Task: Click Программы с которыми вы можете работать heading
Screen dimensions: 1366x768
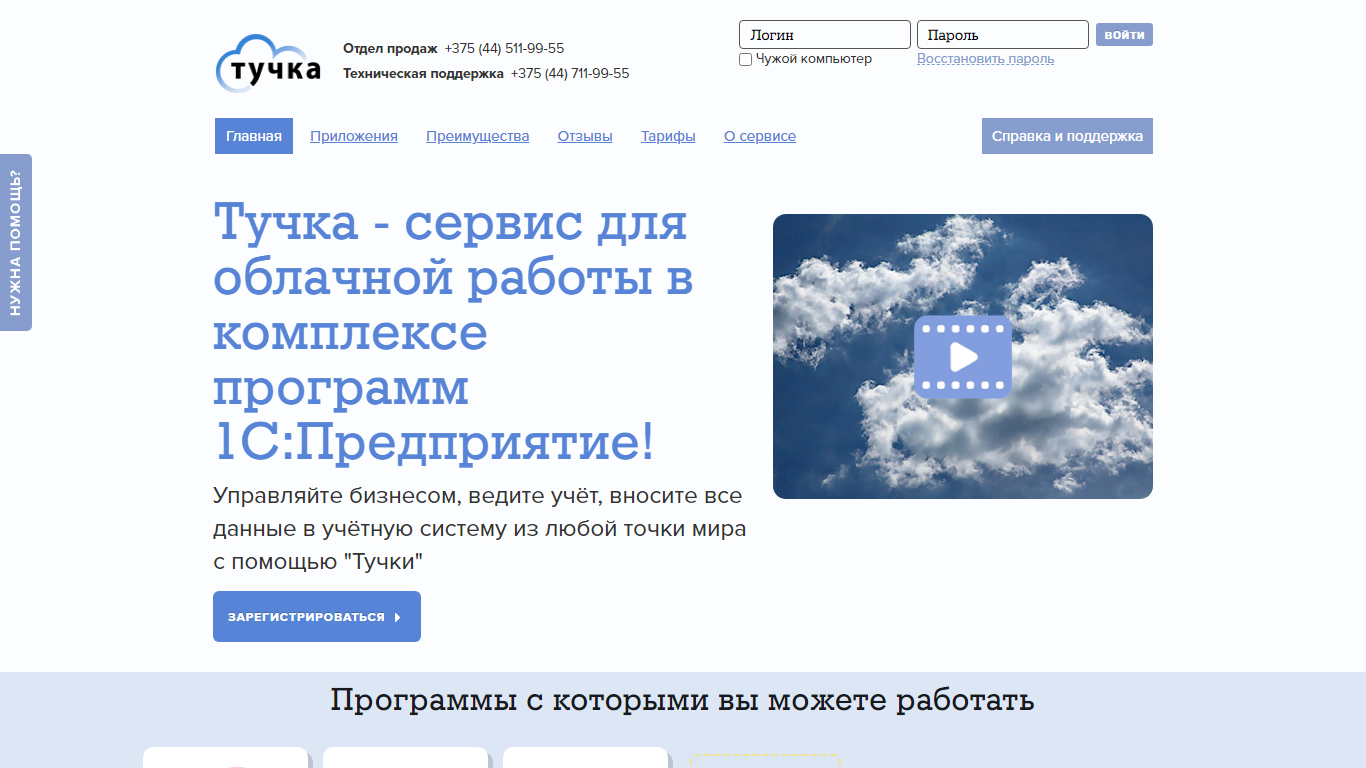Action: (x=682, y=701)
